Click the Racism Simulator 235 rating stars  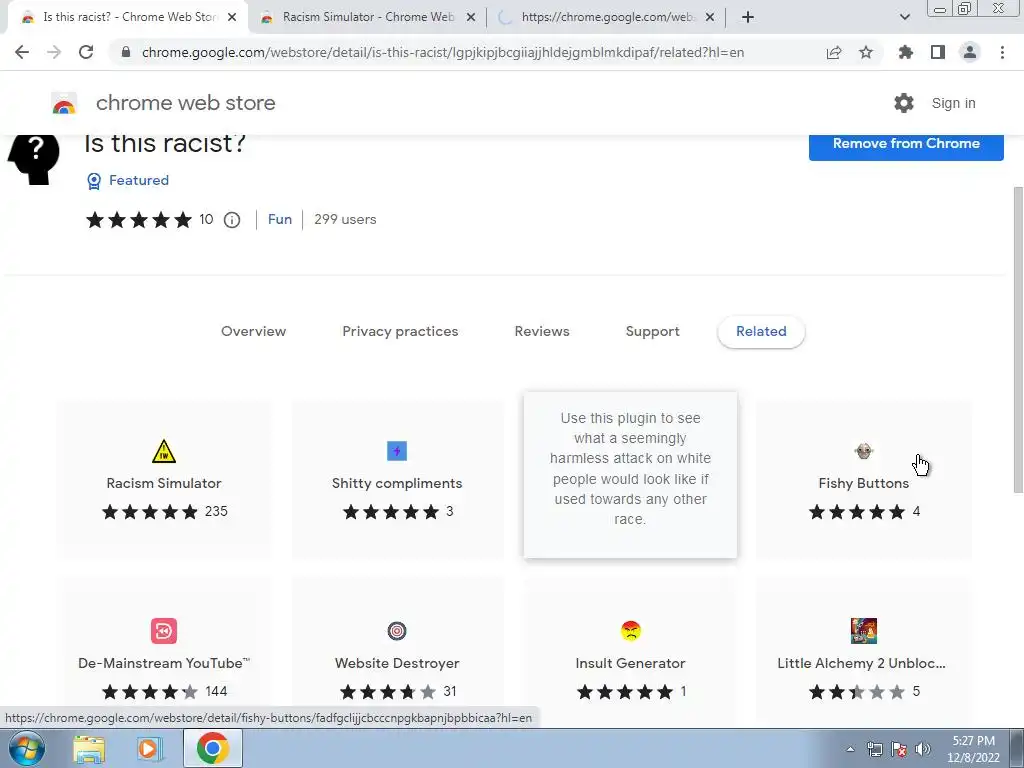pyautogui.click(x=150, y=512)
